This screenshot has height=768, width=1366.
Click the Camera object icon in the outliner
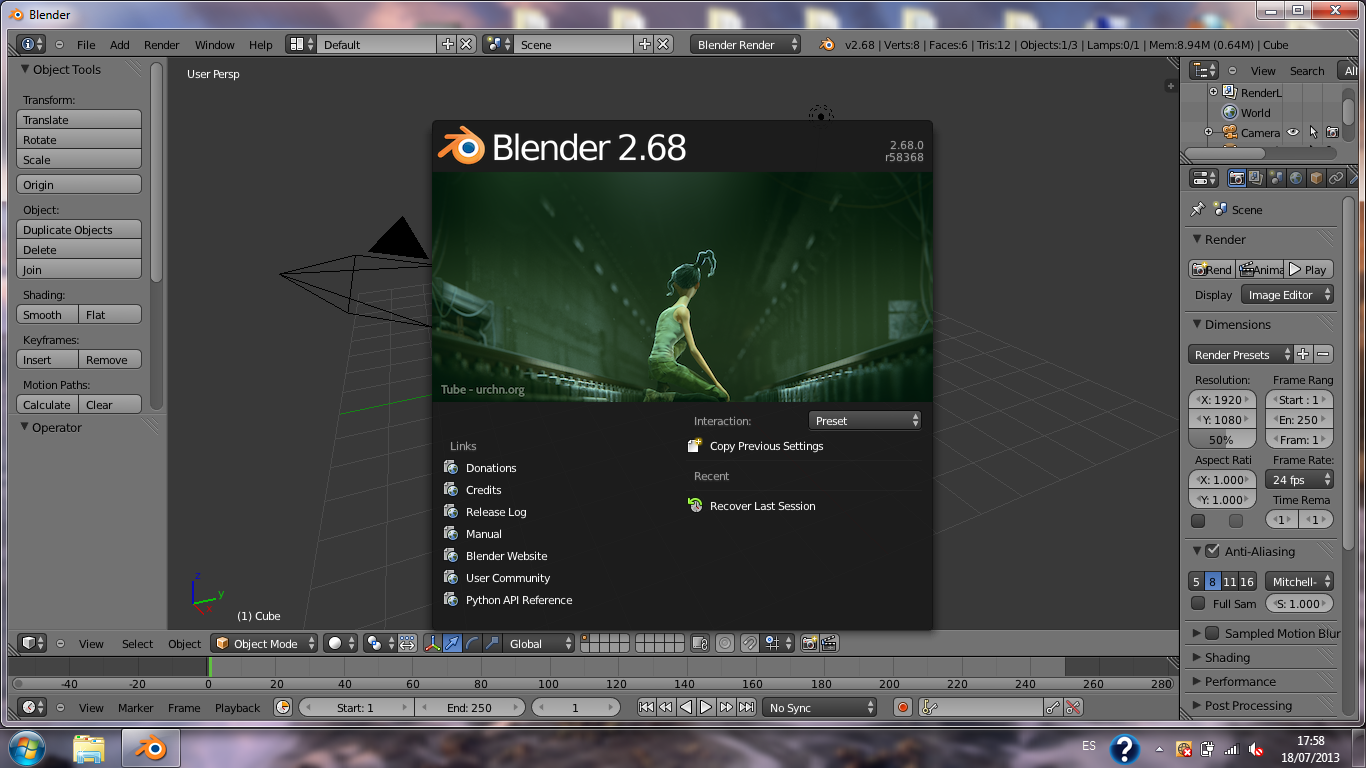(x=1230, y=133)
